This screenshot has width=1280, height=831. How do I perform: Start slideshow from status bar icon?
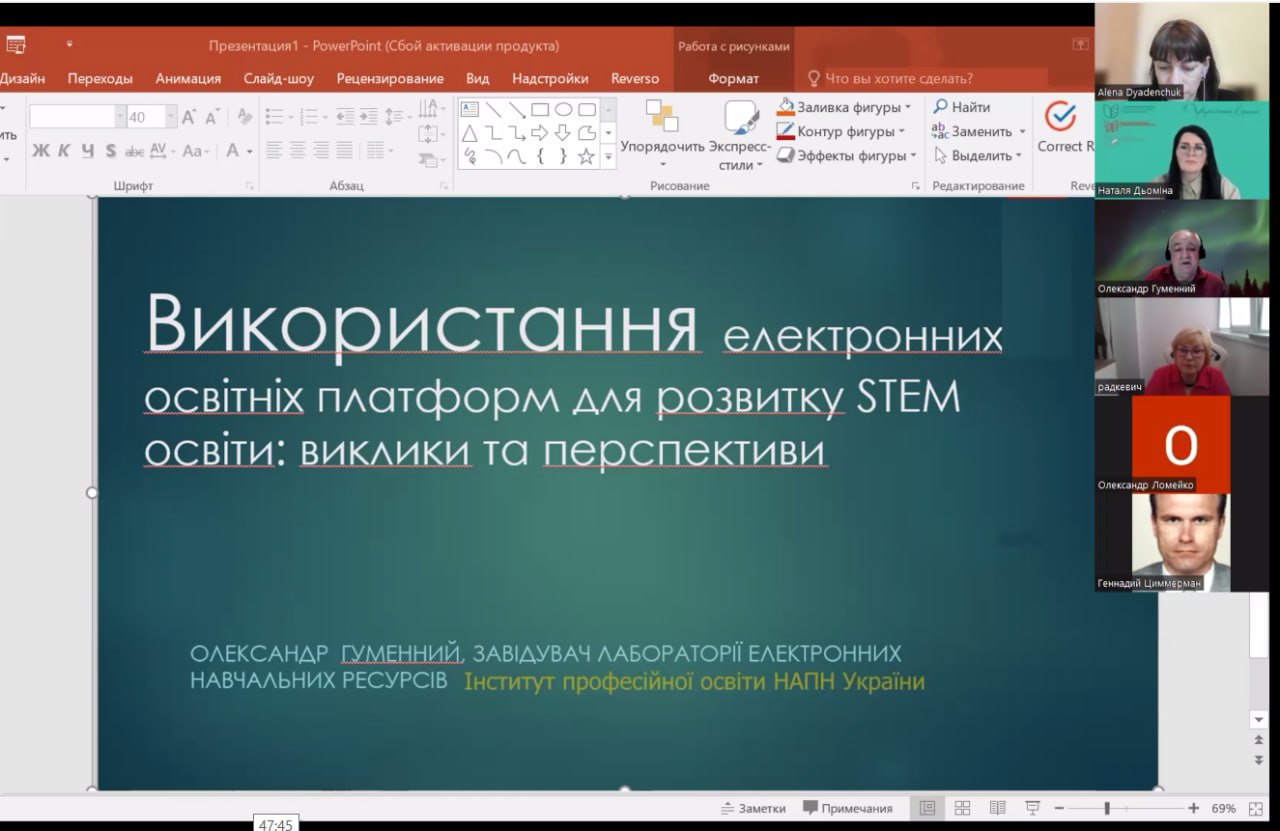pos(1032,808)
